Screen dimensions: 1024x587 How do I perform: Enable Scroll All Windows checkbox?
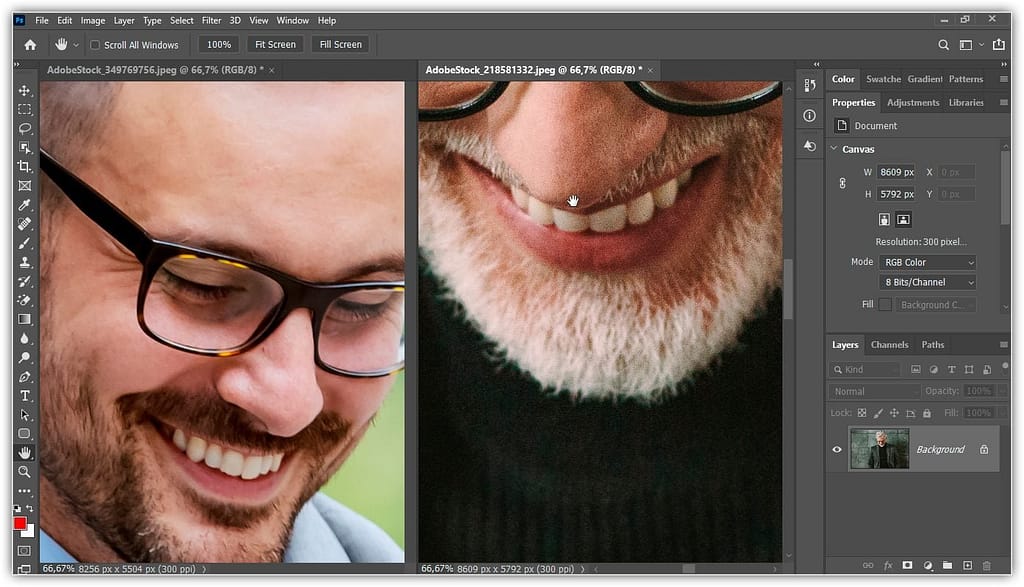coord(95,45)
